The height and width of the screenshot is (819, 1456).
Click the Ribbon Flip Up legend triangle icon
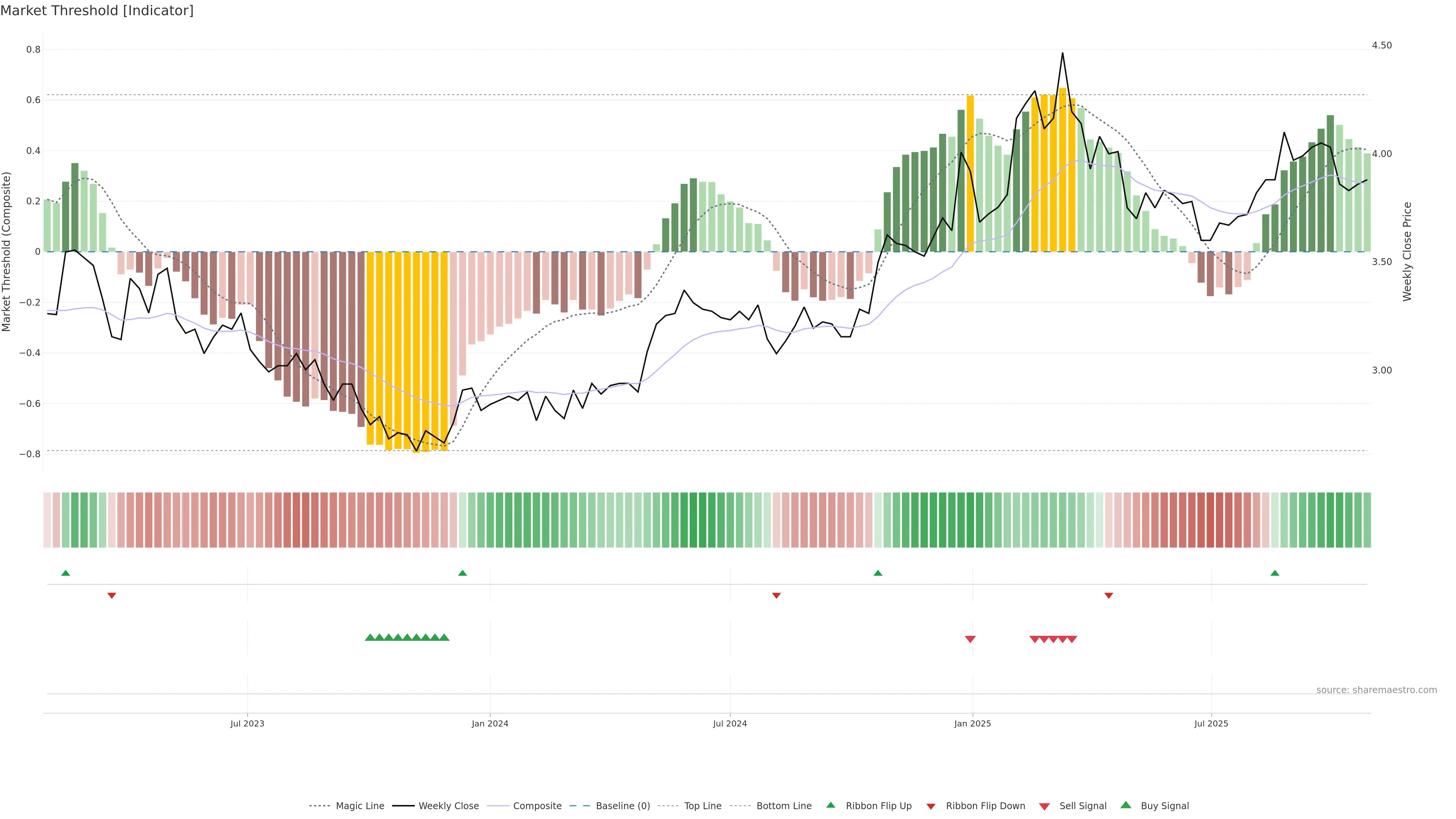point(830,805)
